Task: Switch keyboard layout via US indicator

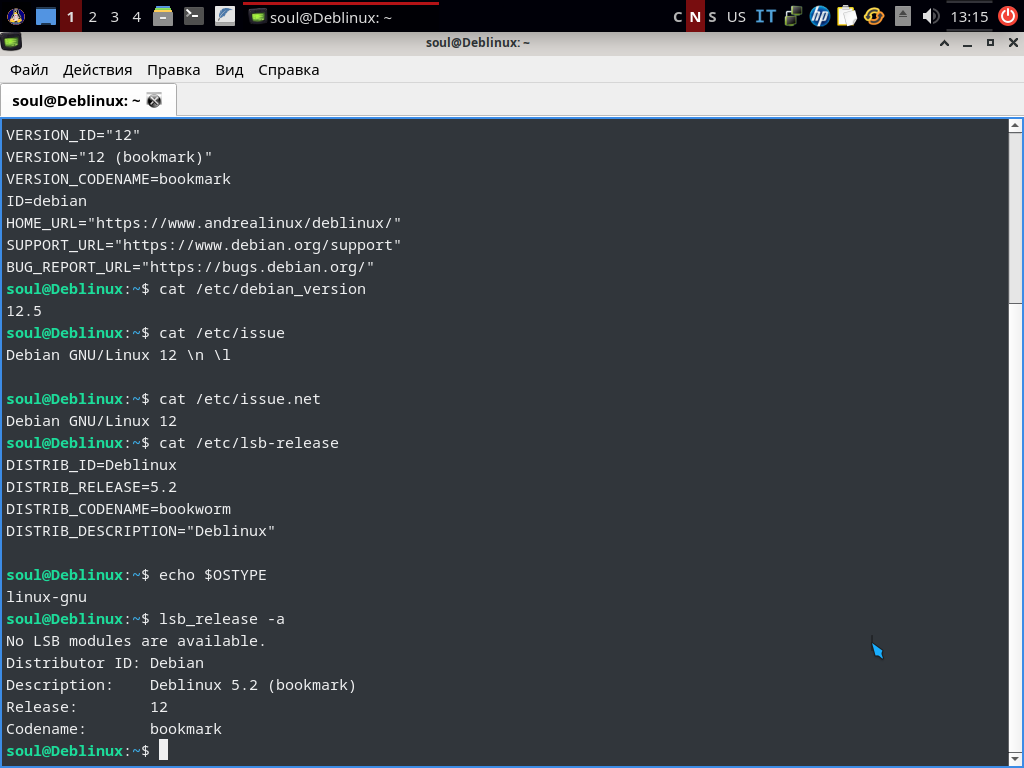Action: click(736, 17)
